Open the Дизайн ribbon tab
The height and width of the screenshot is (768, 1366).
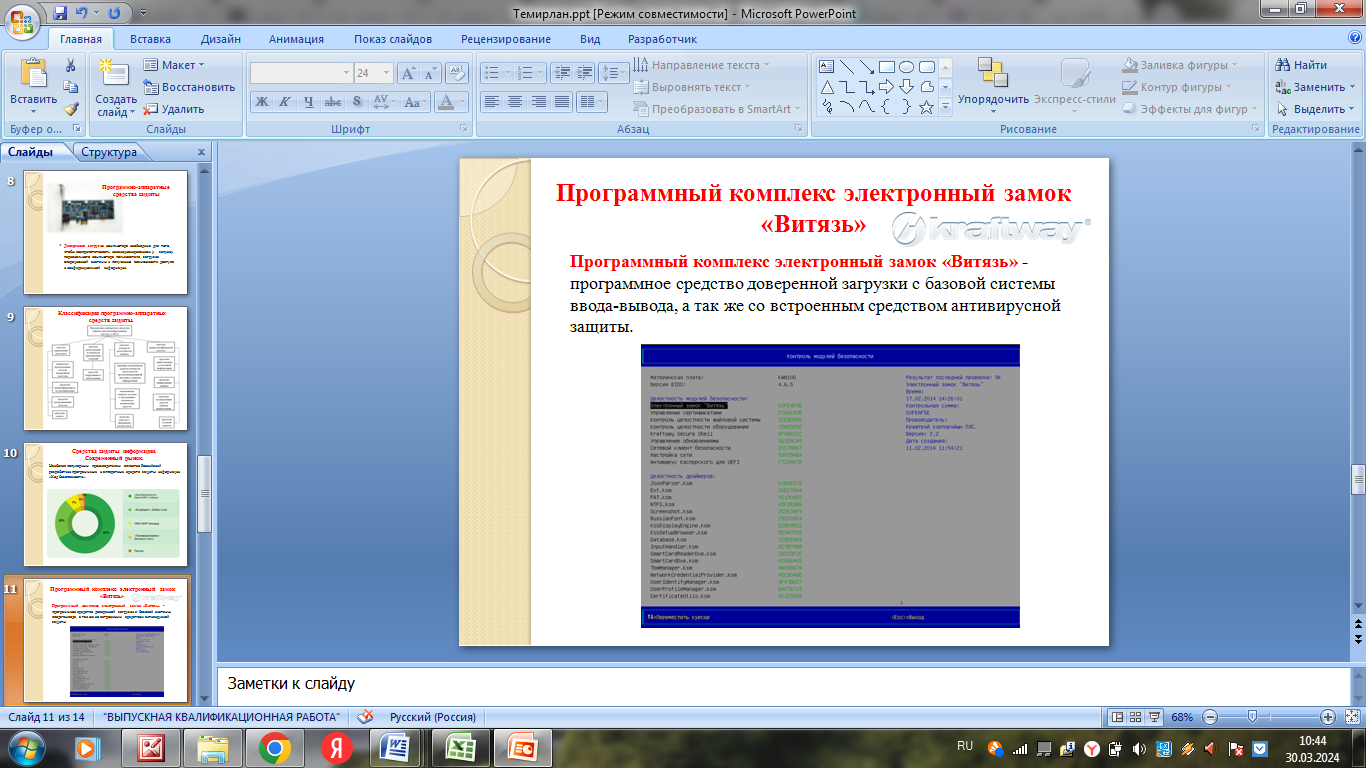[220, 39]
